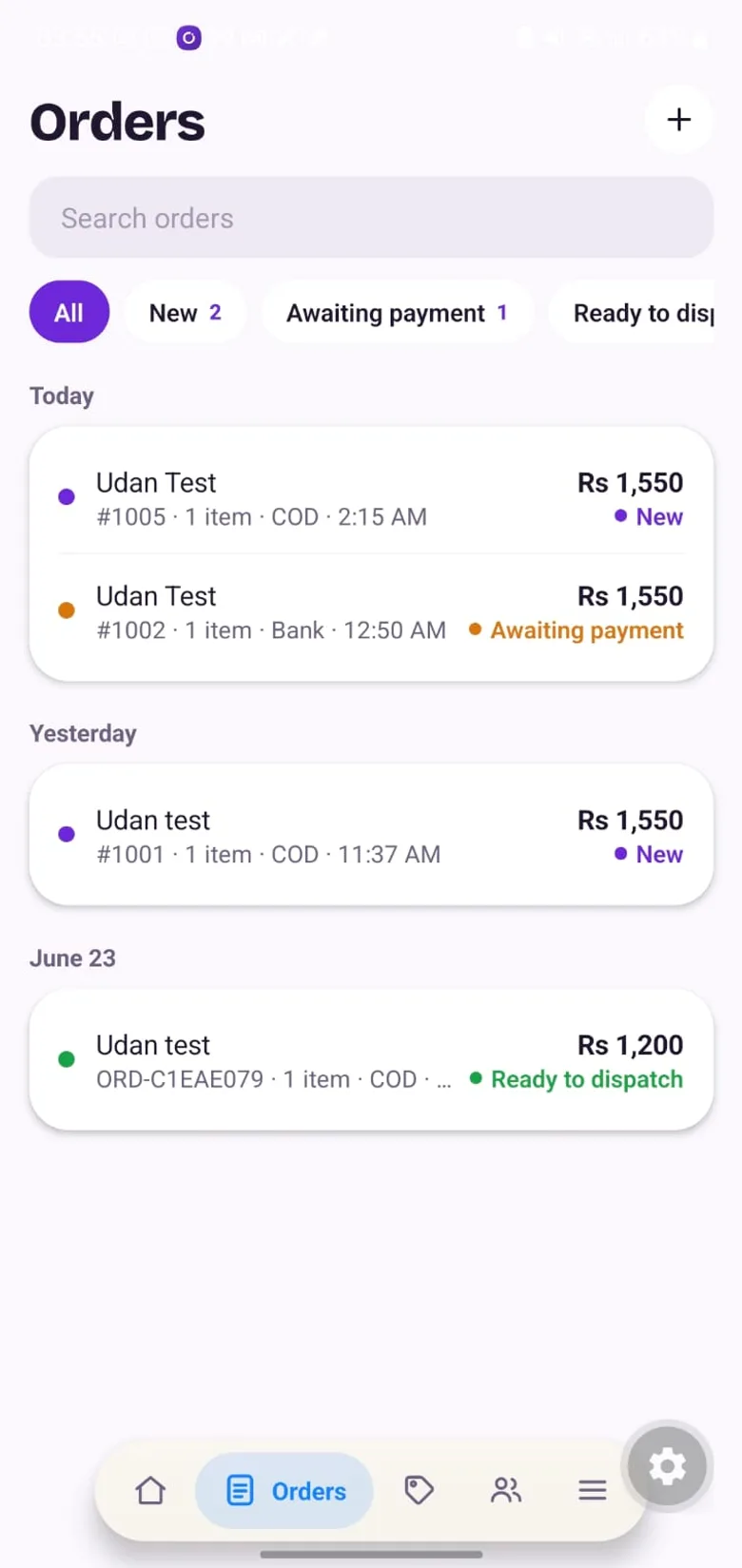The width and height of the screenshot is (742, 1568).
Task: Tap the orange Awaiting payment status label
Action: (576, 630)
